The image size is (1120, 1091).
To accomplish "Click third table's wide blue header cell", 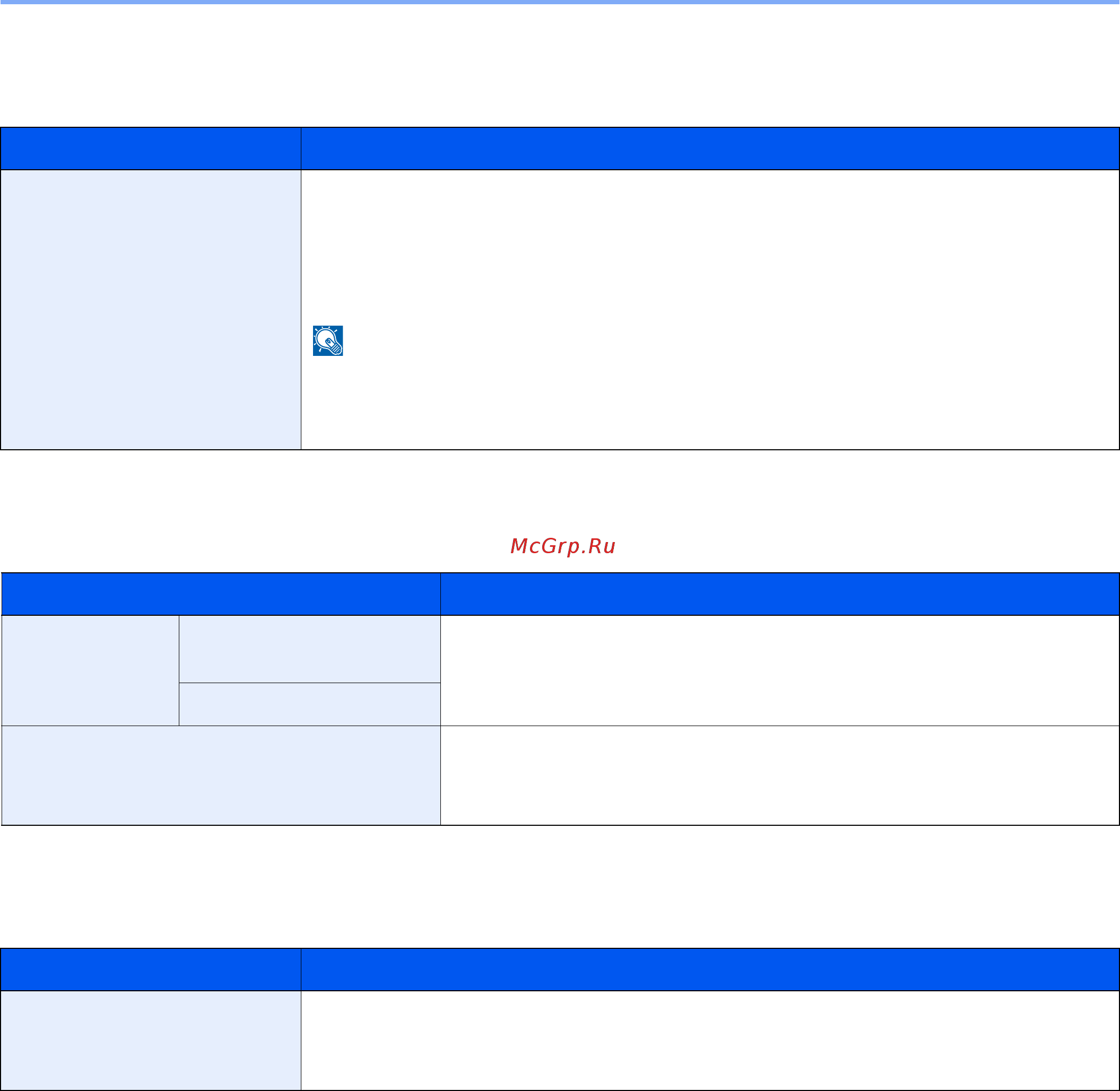I will [710, 970].
